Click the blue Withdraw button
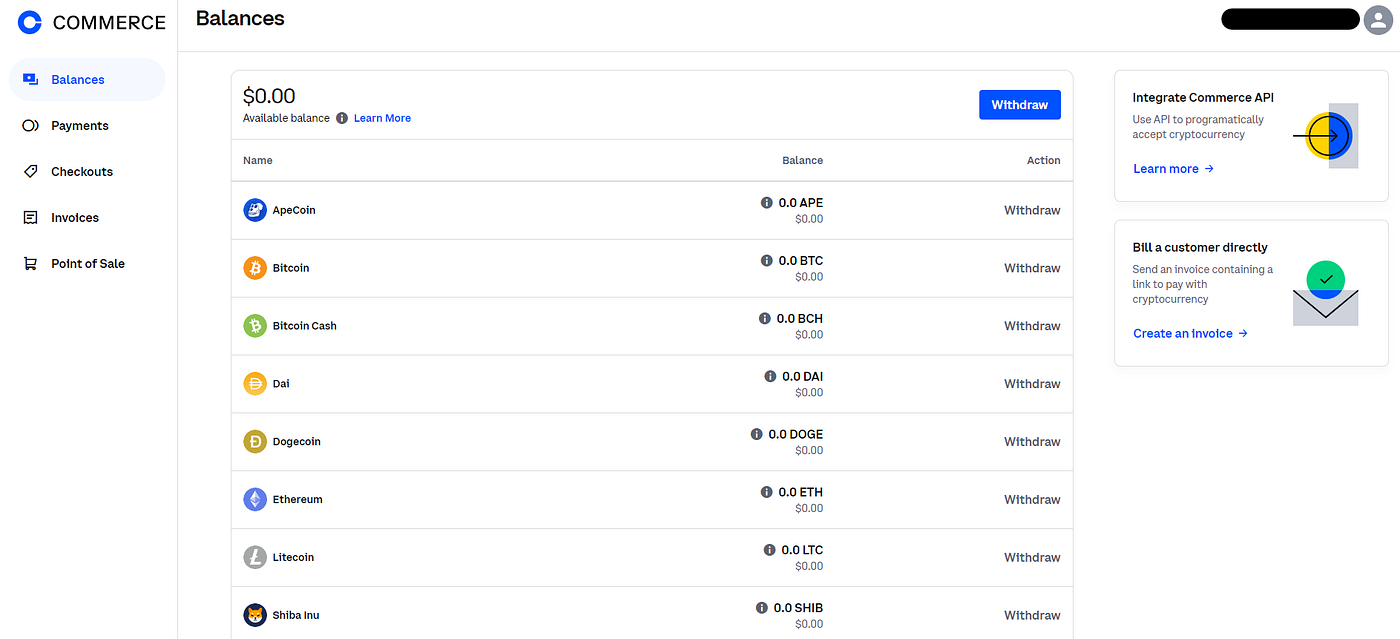Screen dimensions: 1400x639 tap(1019, 105)
